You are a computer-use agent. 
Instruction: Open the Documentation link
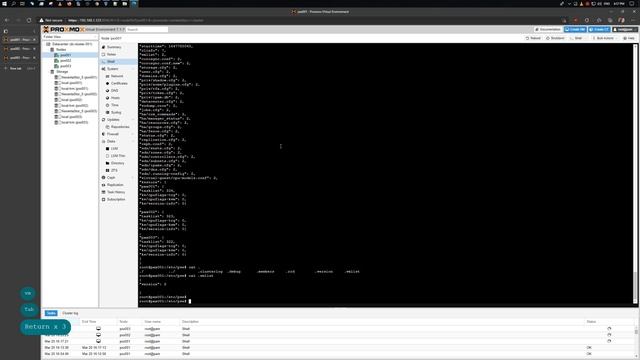click(548, 30)
